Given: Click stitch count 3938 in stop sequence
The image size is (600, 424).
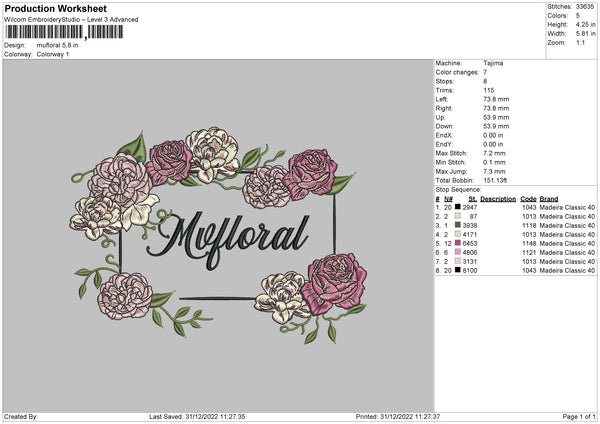Looking at the screenshot, I should [470, 225].
